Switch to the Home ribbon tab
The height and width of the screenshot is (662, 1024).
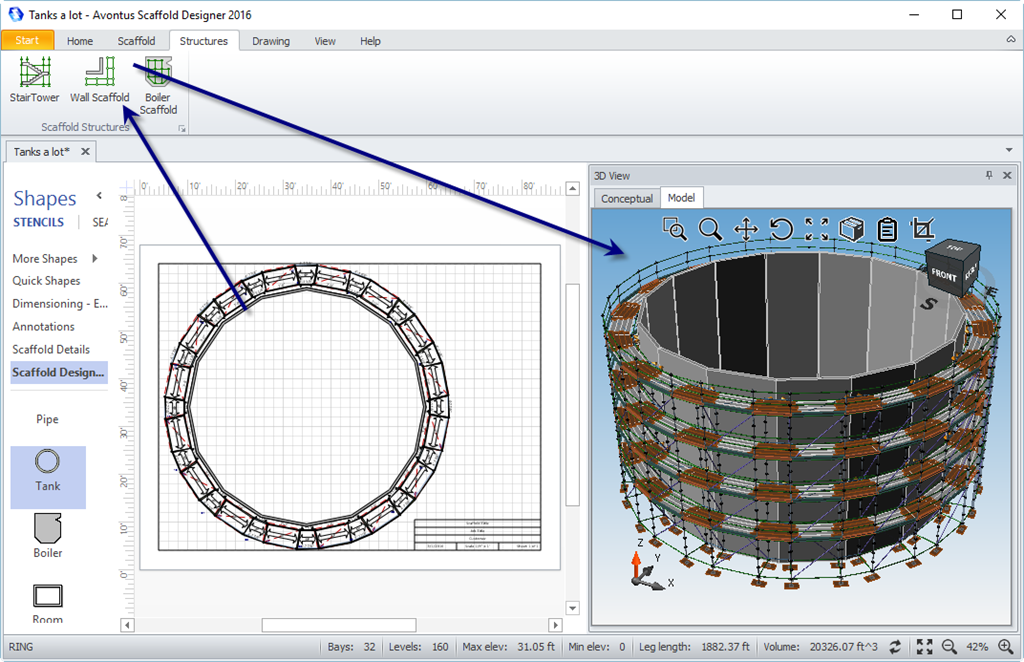click(x=80, y=40)
